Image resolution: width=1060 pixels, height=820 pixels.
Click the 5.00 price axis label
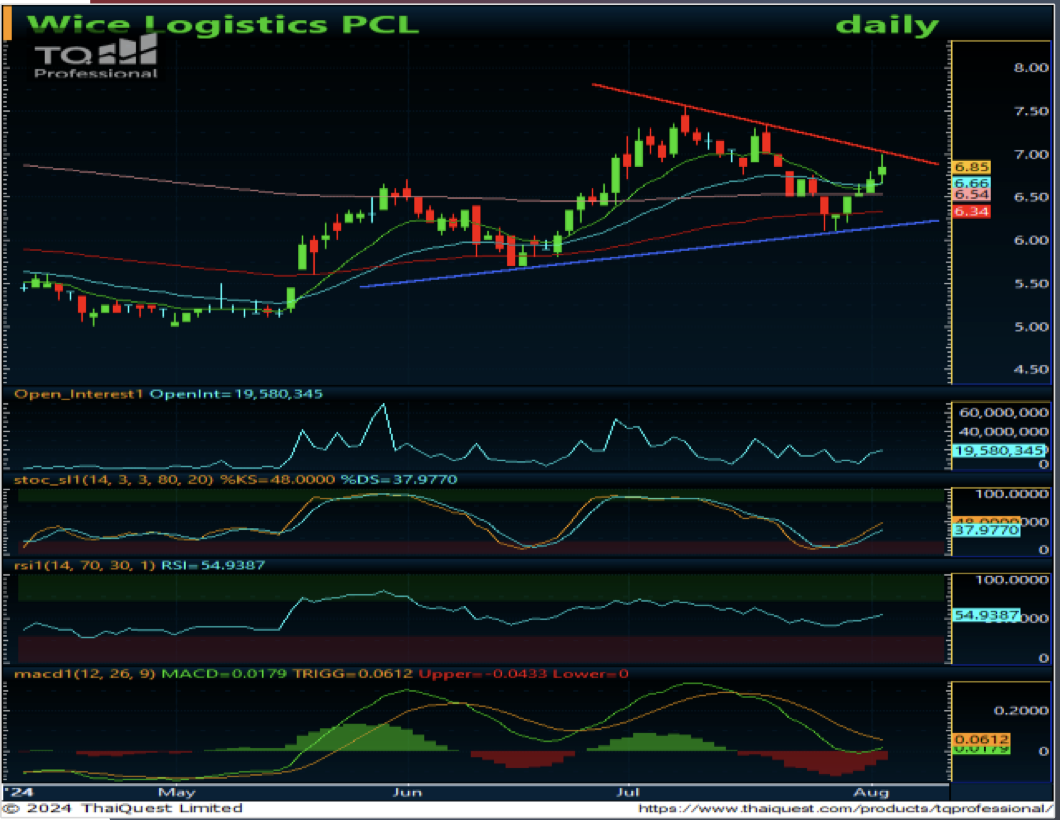(x=1031, y=327)
